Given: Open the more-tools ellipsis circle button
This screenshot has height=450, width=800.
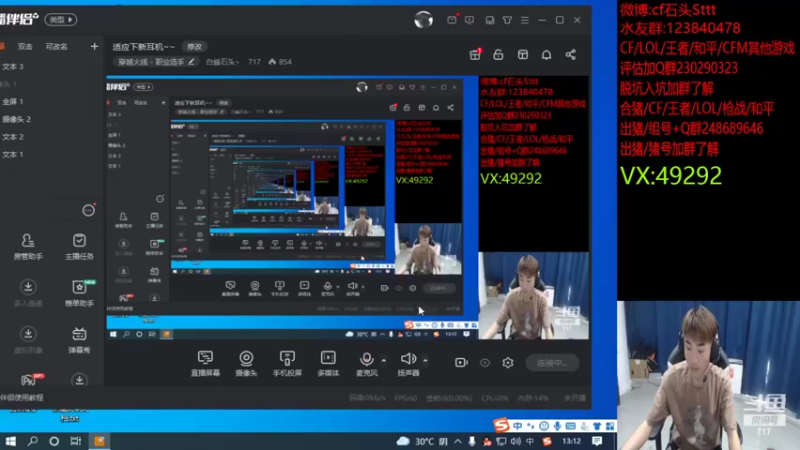Looking at the screenshot, I should click(88, 210).
